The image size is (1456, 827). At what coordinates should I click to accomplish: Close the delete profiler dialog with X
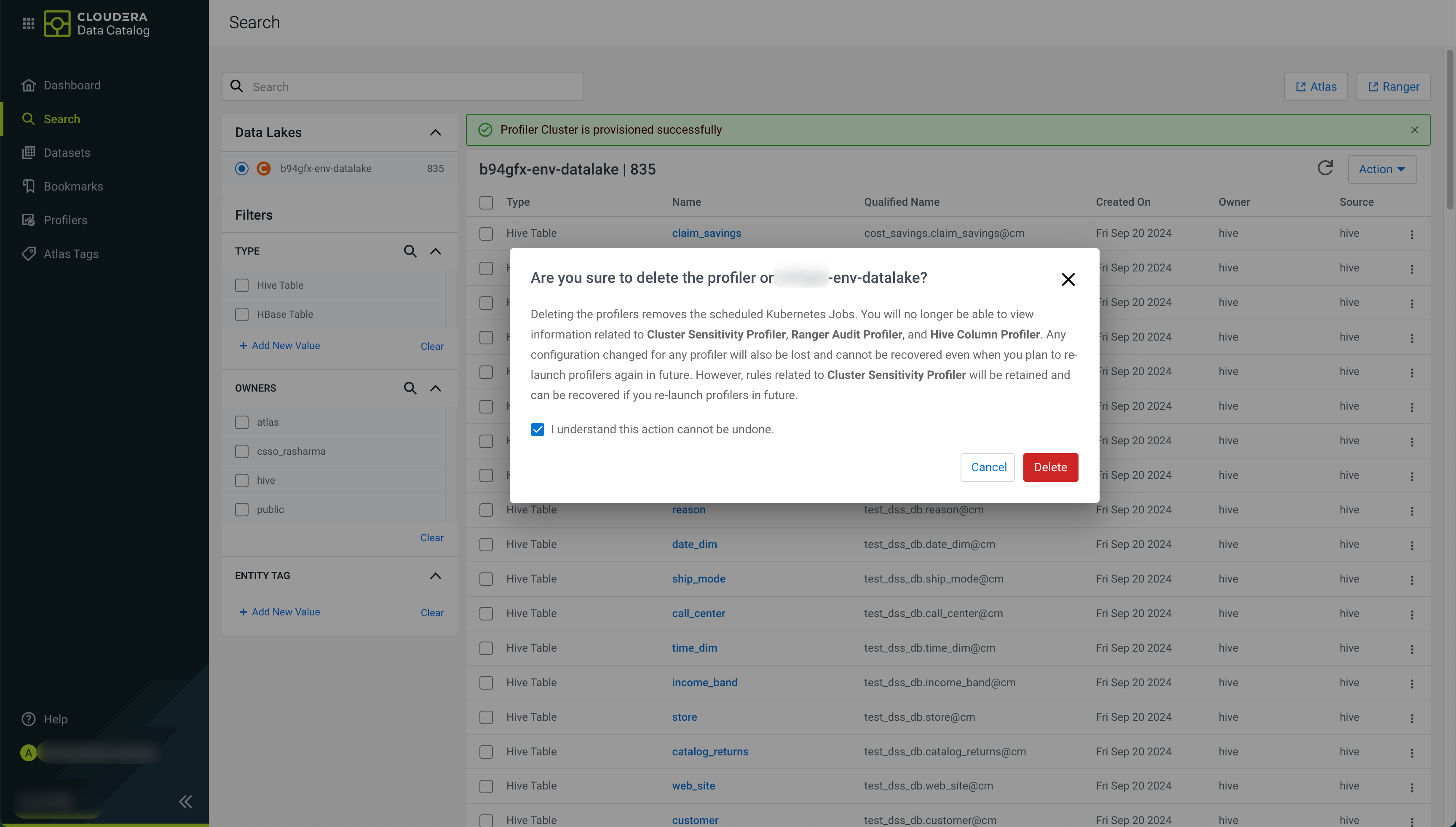tap(1068, 279)
